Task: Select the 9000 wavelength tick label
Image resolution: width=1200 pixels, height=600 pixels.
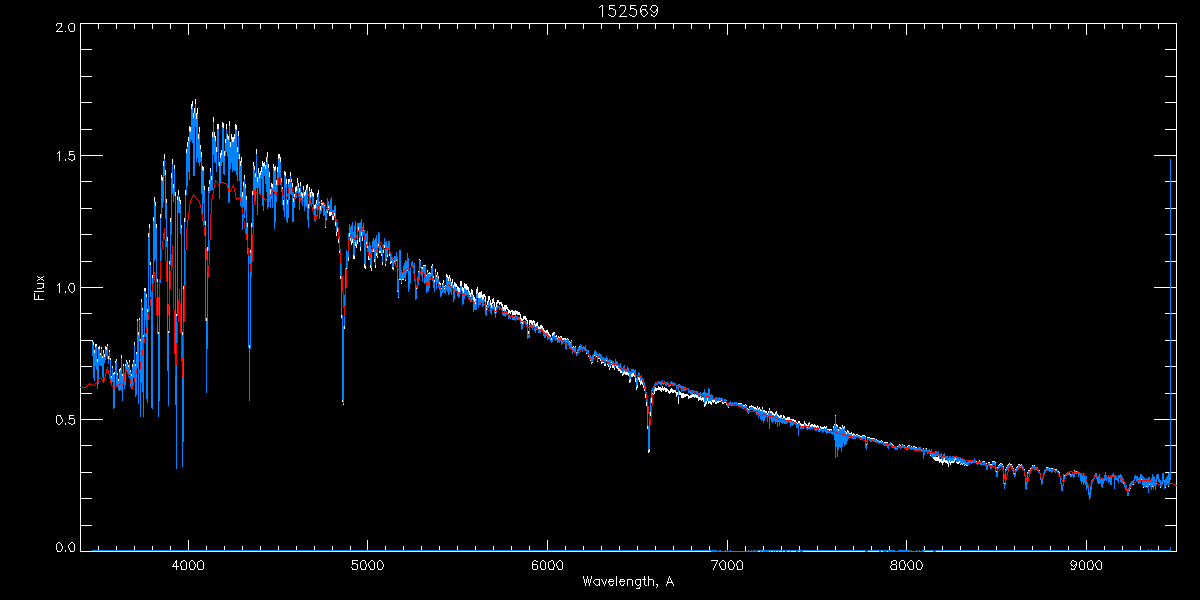Action: pyautogui.click(x=1086, y=564)
